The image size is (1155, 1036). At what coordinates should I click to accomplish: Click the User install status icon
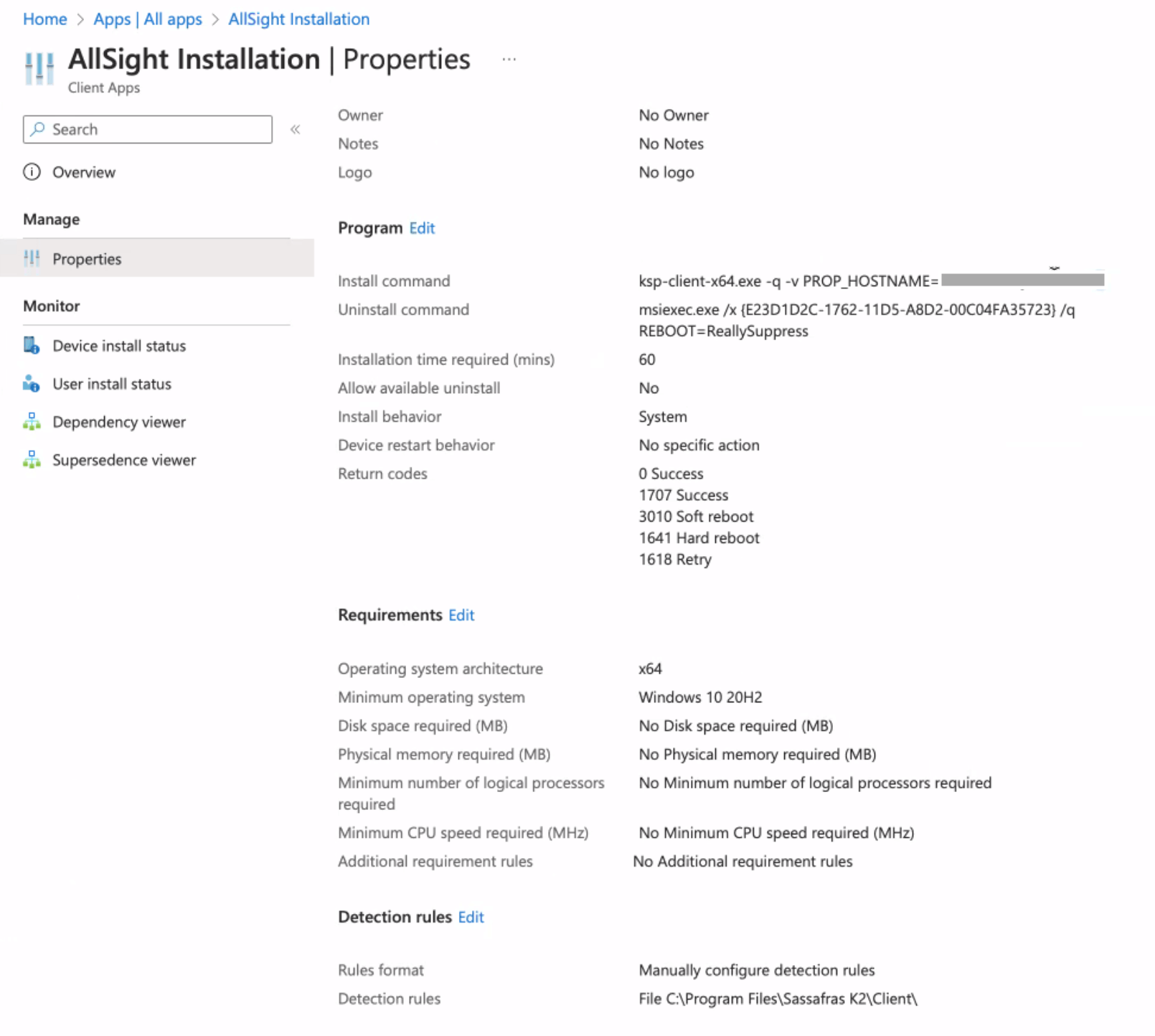coord(32,384)
